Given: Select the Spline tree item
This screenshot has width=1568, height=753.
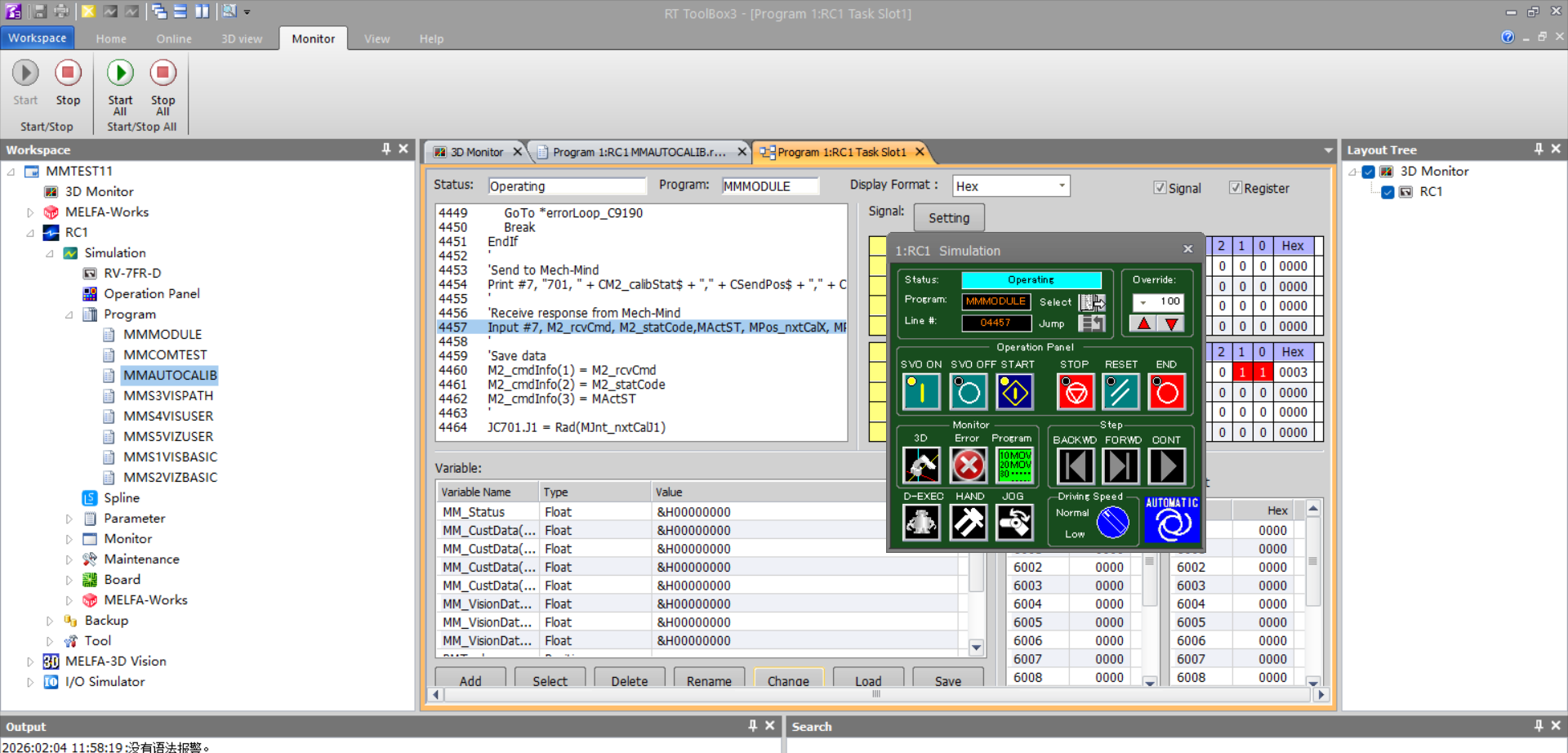Looking at the screenshot, I should 122,498.
